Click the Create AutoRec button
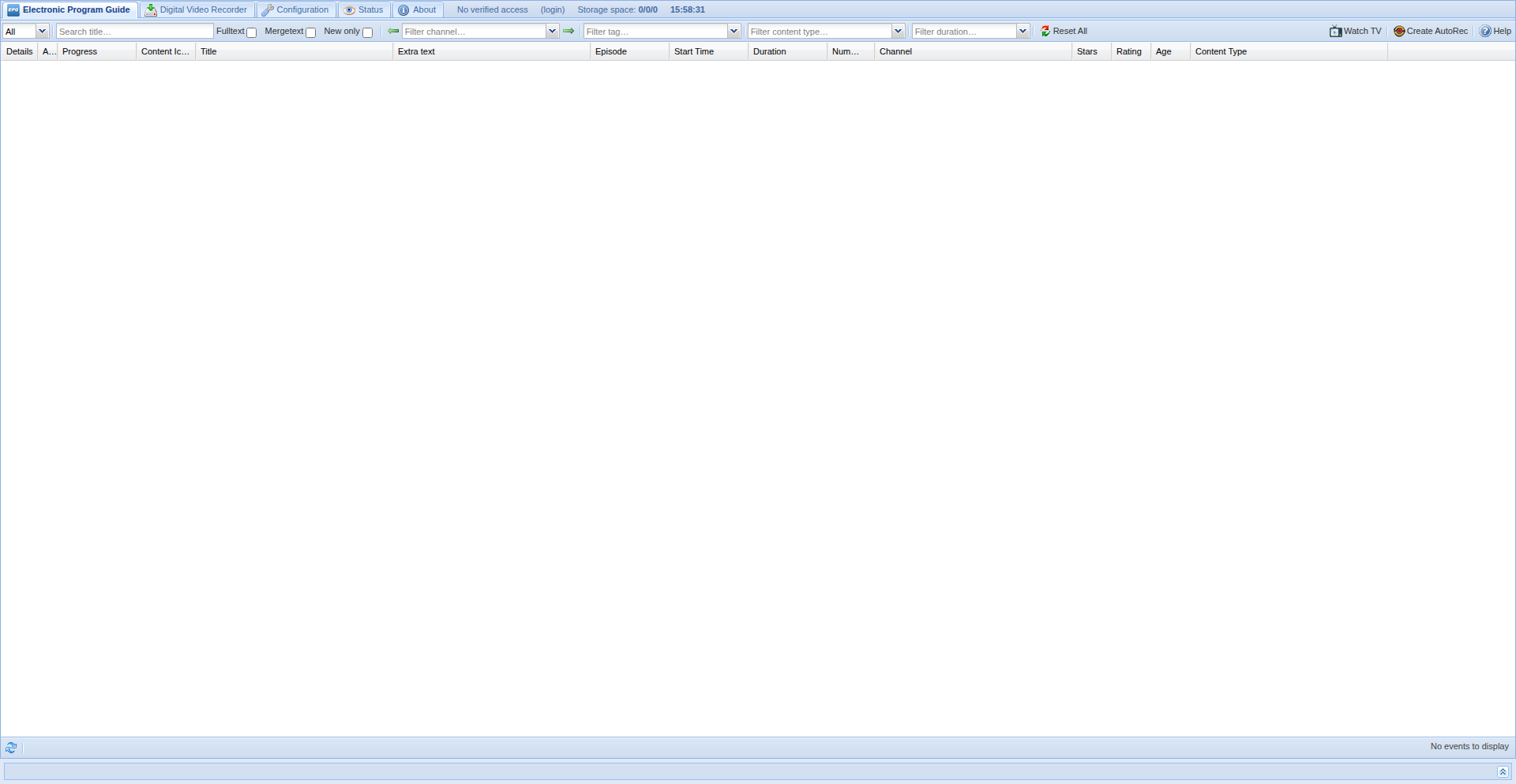The height and width of the screenshot is (784, 1516). [x=1430, y=32]
